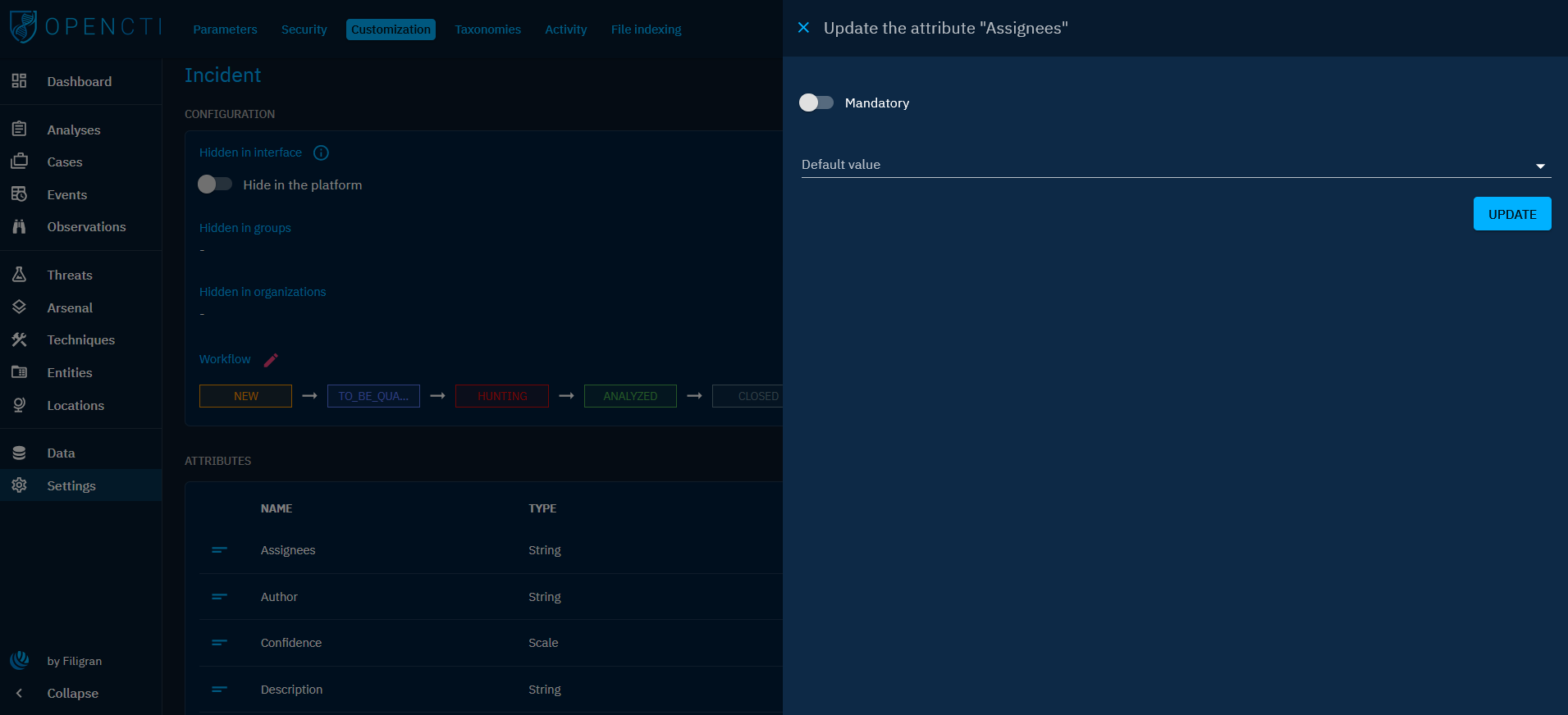Click the Observations binoculars icon
The image size is (1568, 715).
(19, 226)
